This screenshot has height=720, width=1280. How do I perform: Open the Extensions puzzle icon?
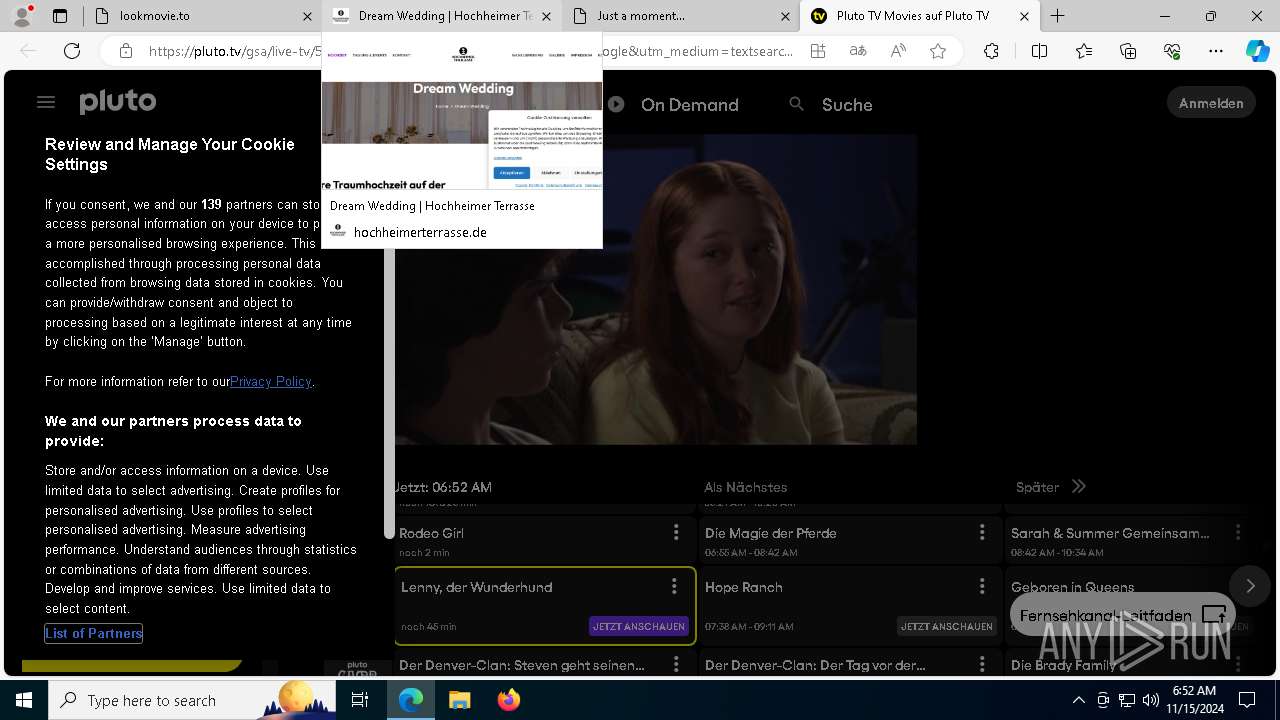991,51
